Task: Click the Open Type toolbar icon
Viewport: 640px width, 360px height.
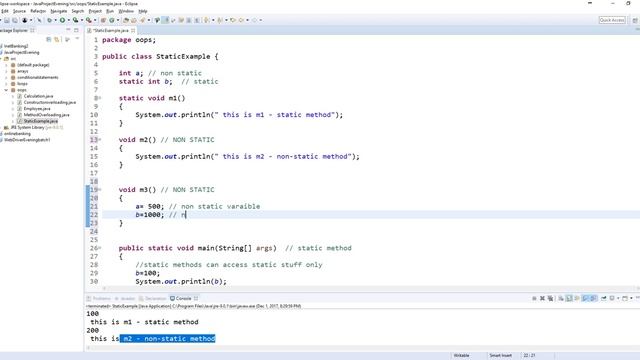Action: (126, 20)
